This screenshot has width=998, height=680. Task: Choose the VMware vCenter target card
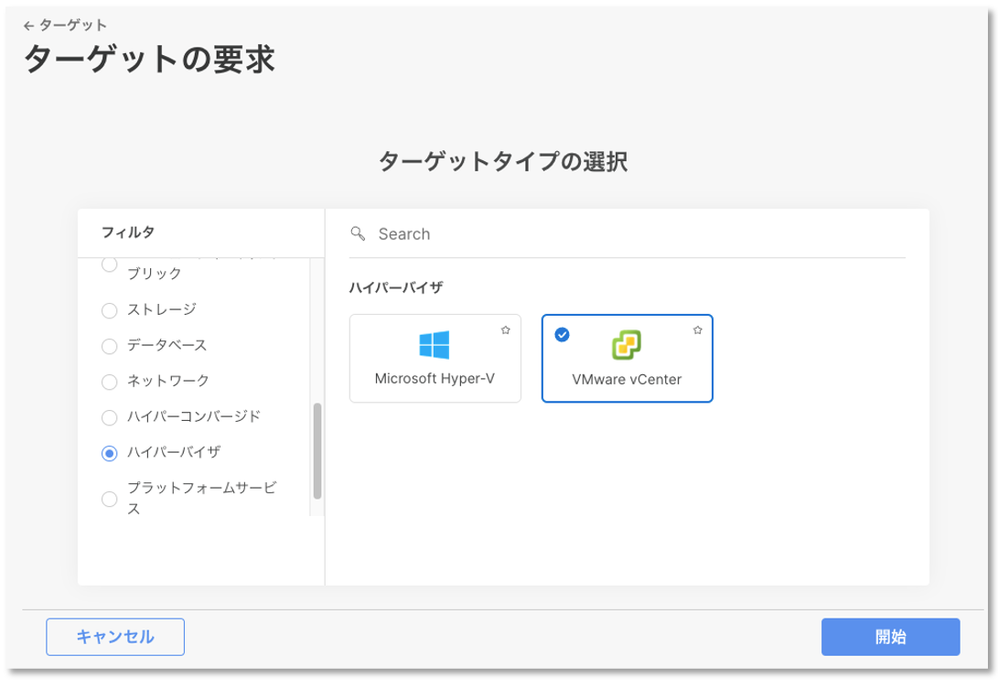pyautogui.click(x=627, y=358)
